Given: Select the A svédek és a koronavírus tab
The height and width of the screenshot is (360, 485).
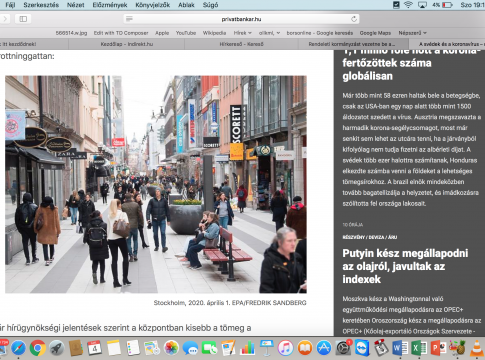Looking at the screenshot, I should 447,44.
